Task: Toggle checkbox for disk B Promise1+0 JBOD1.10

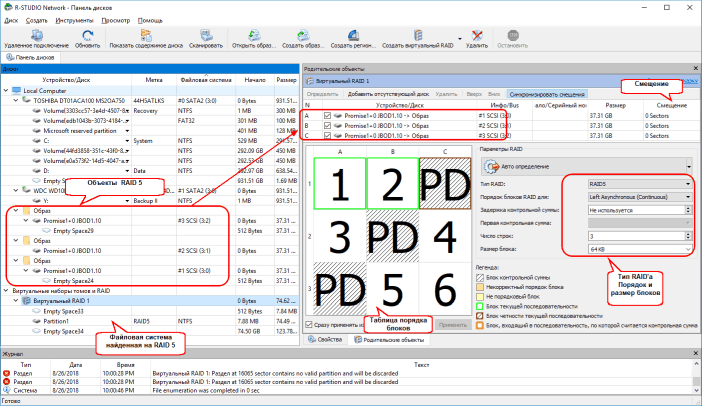Action: 327,126
